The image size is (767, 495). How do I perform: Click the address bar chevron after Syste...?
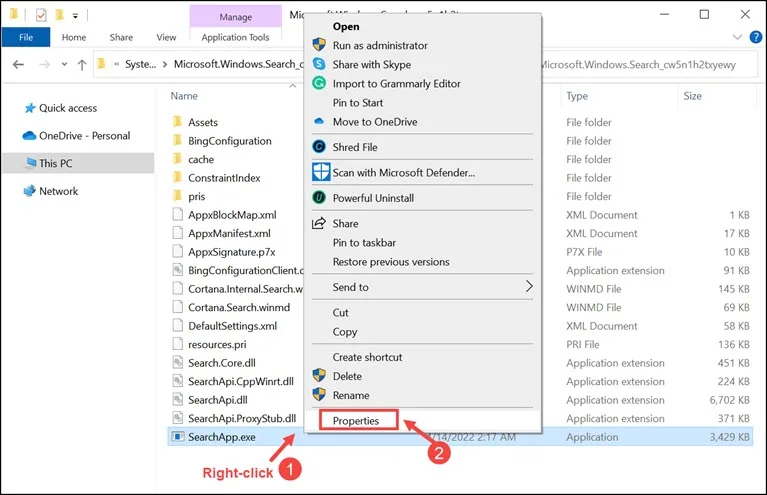click(x=164, y=65)
